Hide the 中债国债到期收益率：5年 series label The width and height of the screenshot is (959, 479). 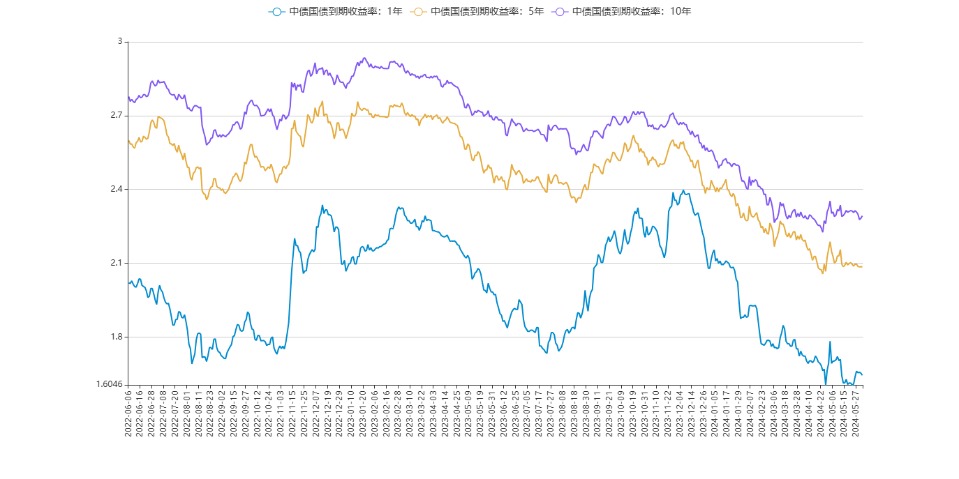(x=485, y=12)
